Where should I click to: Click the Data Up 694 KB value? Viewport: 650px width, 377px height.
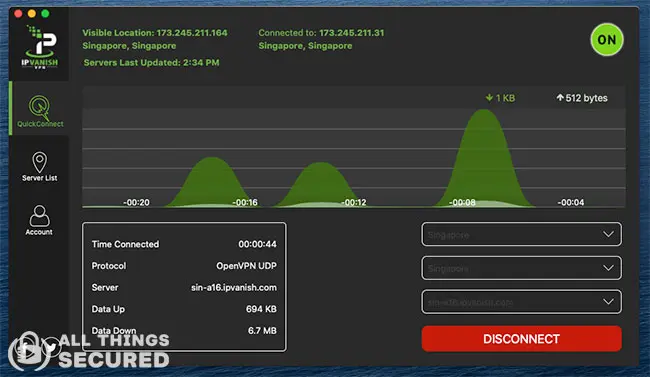(261, 309)
